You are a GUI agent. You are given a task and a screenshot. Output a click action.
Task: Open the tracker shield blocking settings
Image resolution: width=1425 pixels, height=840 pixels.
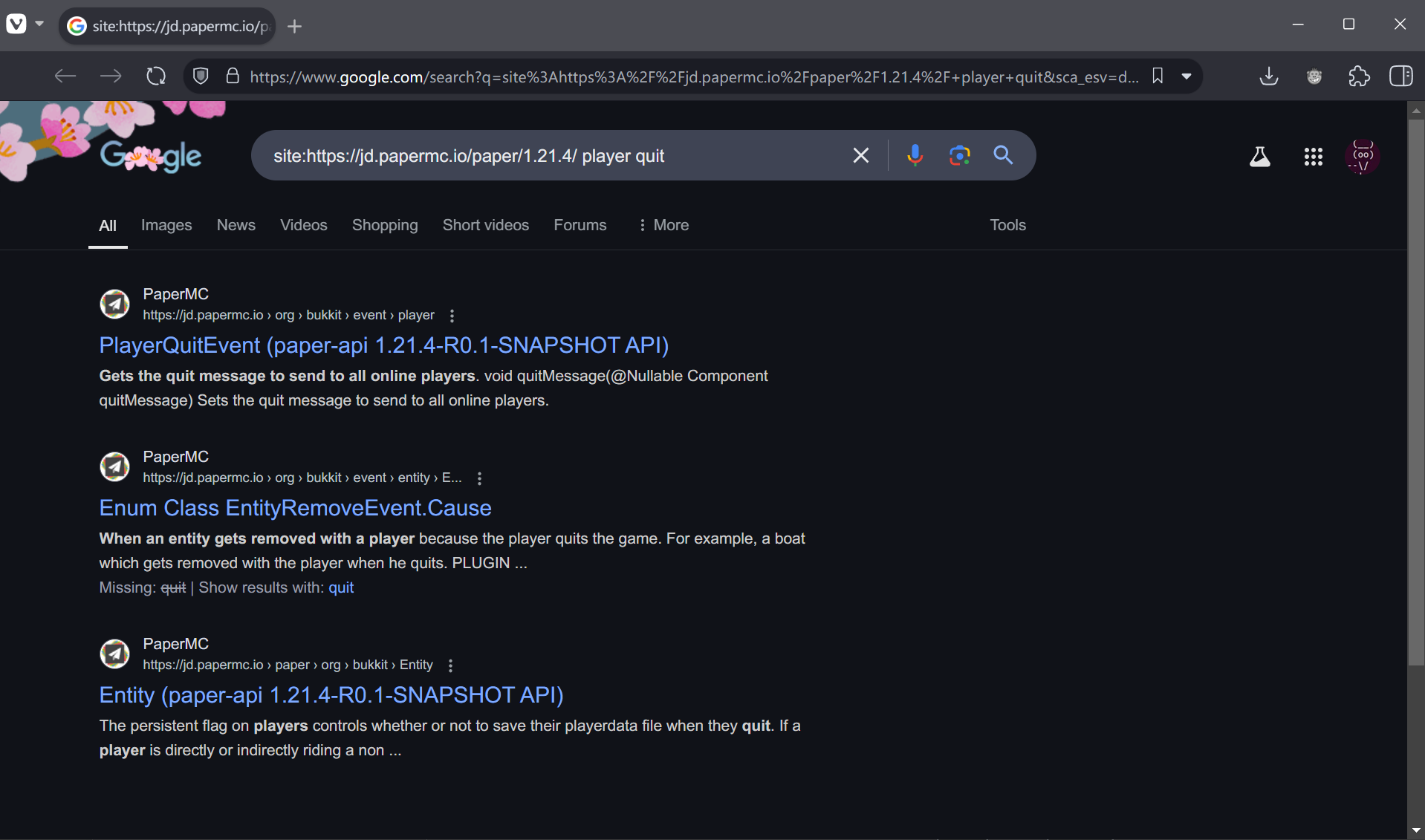click(x=201, y=76)
